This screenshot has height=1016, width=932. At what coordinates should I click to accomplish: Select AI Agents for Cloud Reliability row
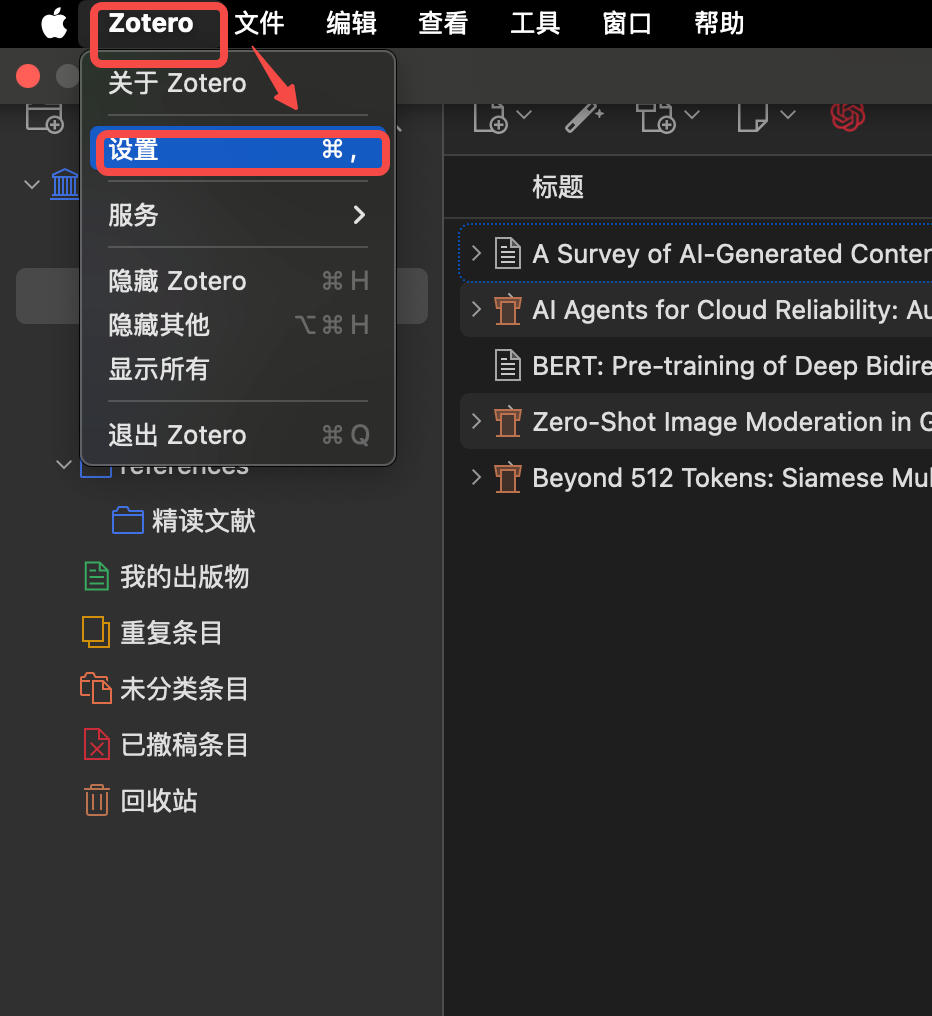pyautogui.click(x=696, y=309)
